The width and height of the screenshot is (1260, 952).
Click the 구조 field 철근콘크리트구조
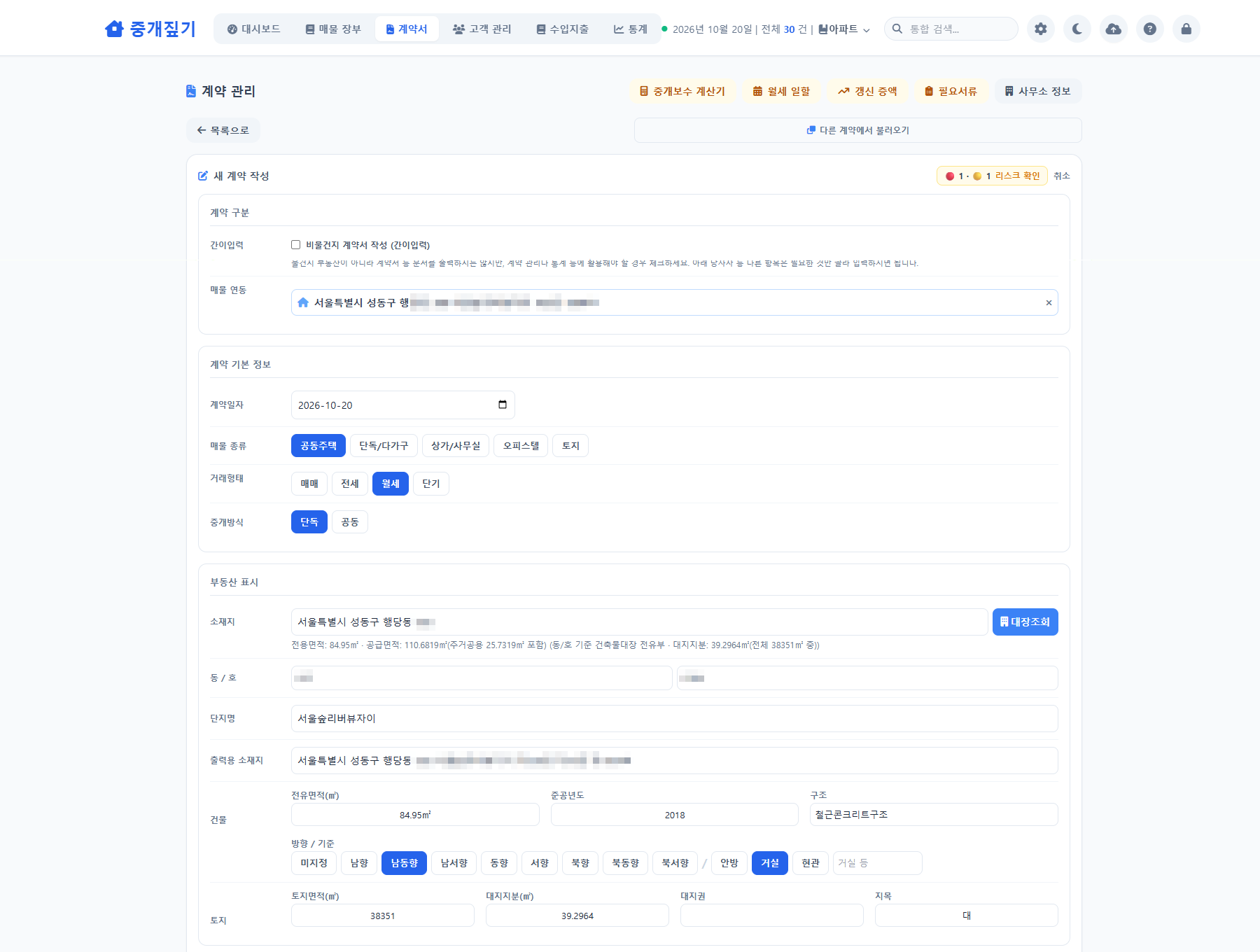coord(933,815)
